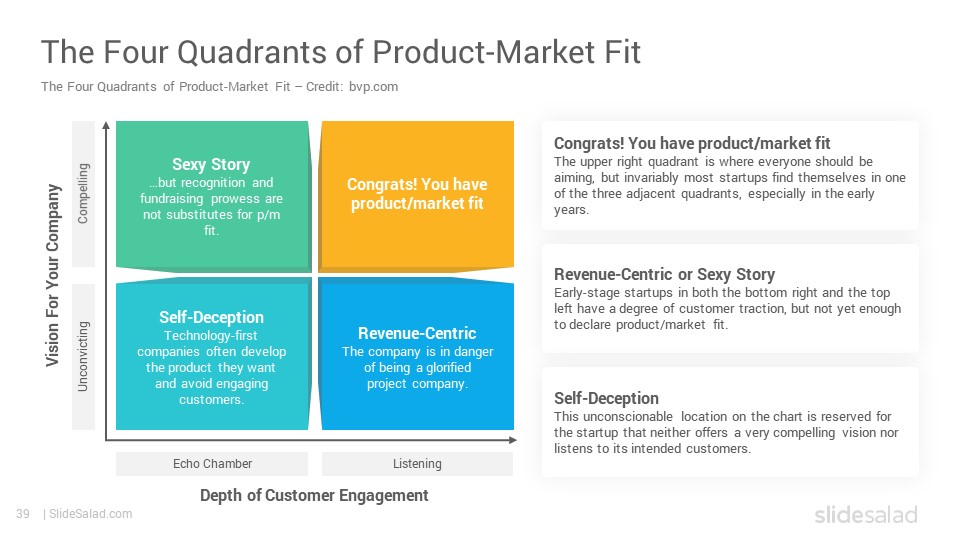Select the Self-Deception heading in right card
The width and height of the screenshot is (960, 540).
click(x=606, y=399)
